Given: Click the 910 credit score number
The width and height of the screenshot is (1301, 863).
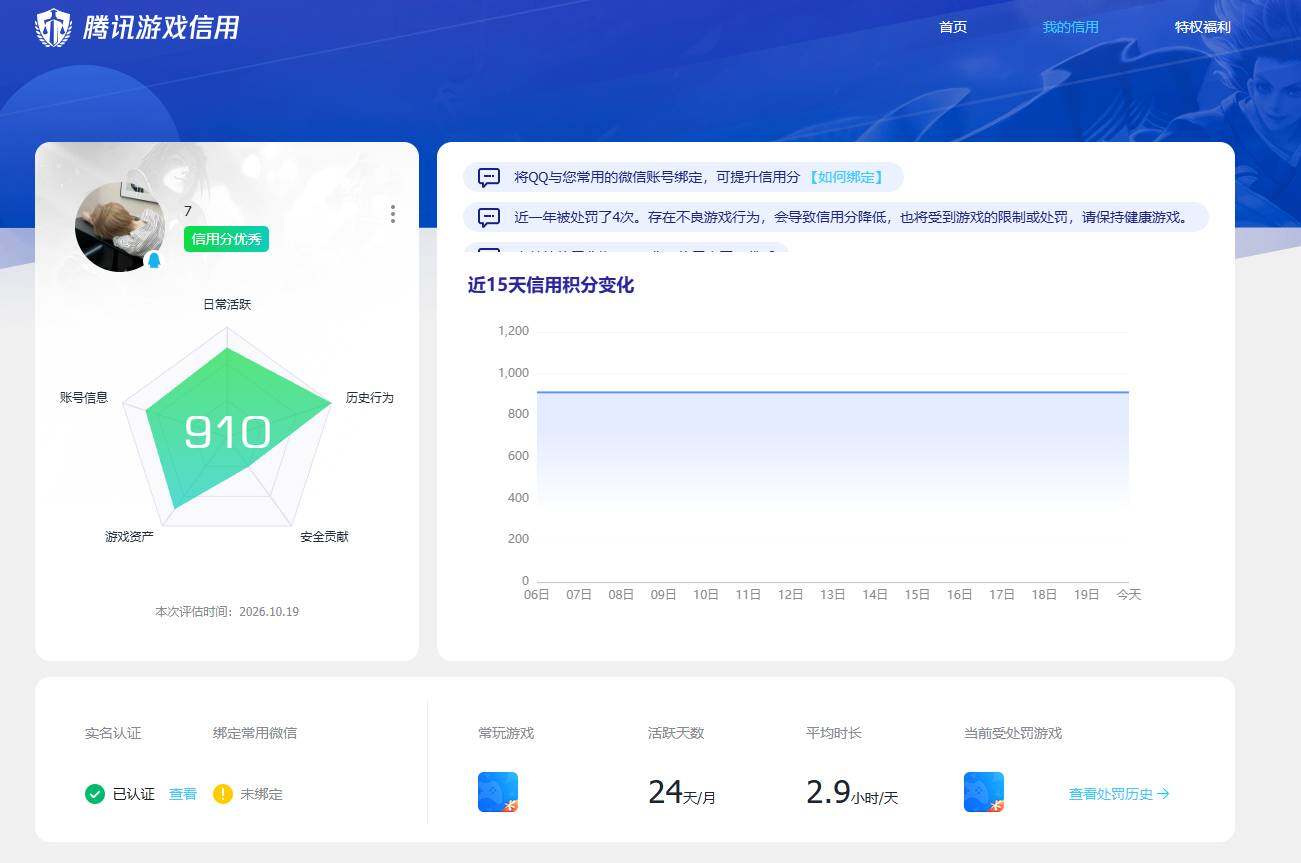Looking at the screenshot, I should point(227,433).
